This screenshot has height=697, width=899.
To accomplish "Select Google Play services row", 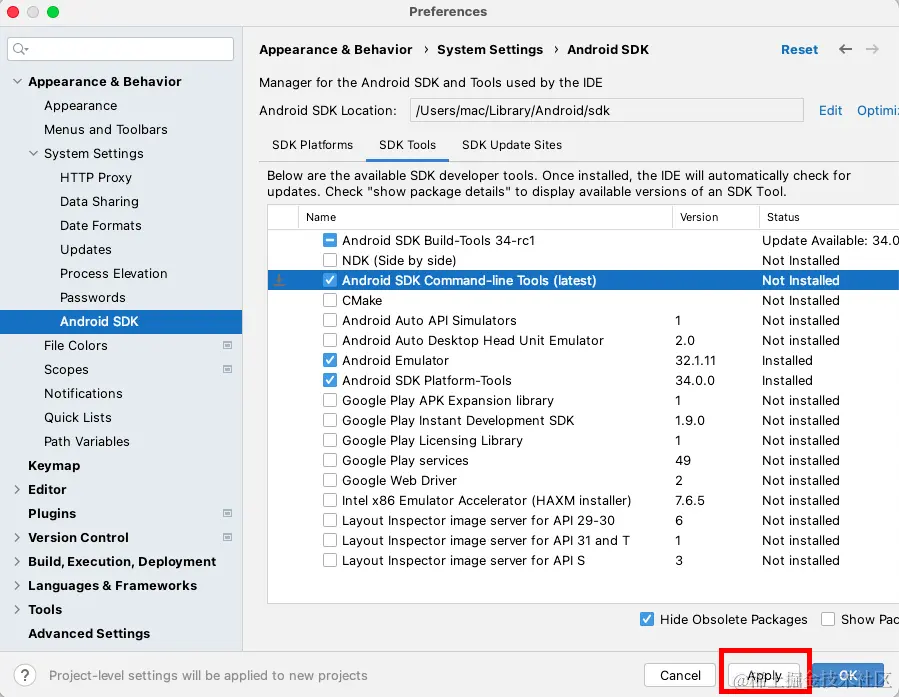I will click(x=405, y=461).
